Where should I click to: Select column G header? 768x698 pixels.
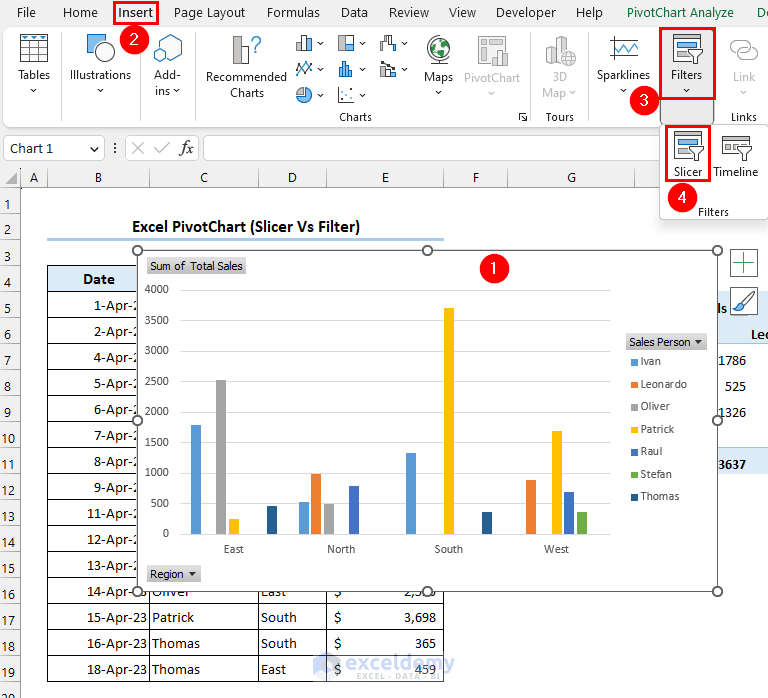pos(571,178)
